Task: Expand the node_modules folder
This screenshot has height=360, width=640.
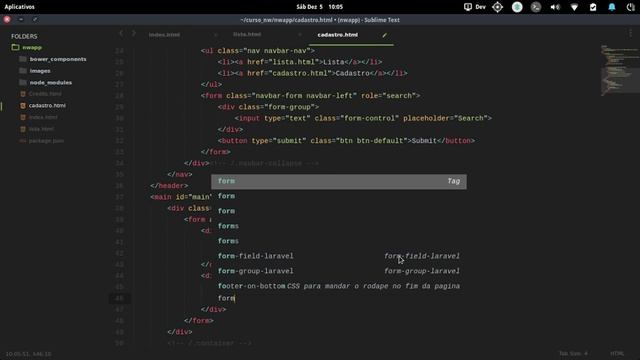Action: 51,82
